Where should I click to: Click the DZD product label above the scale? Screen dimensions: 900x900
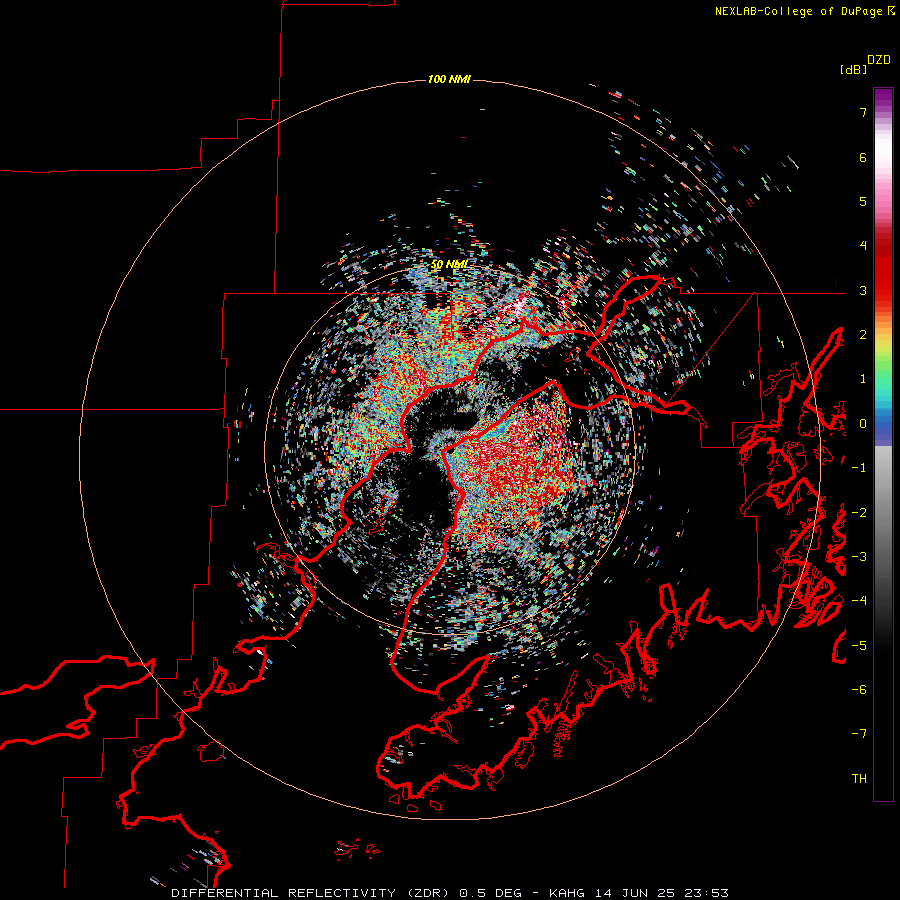click(x=879, y=60)
